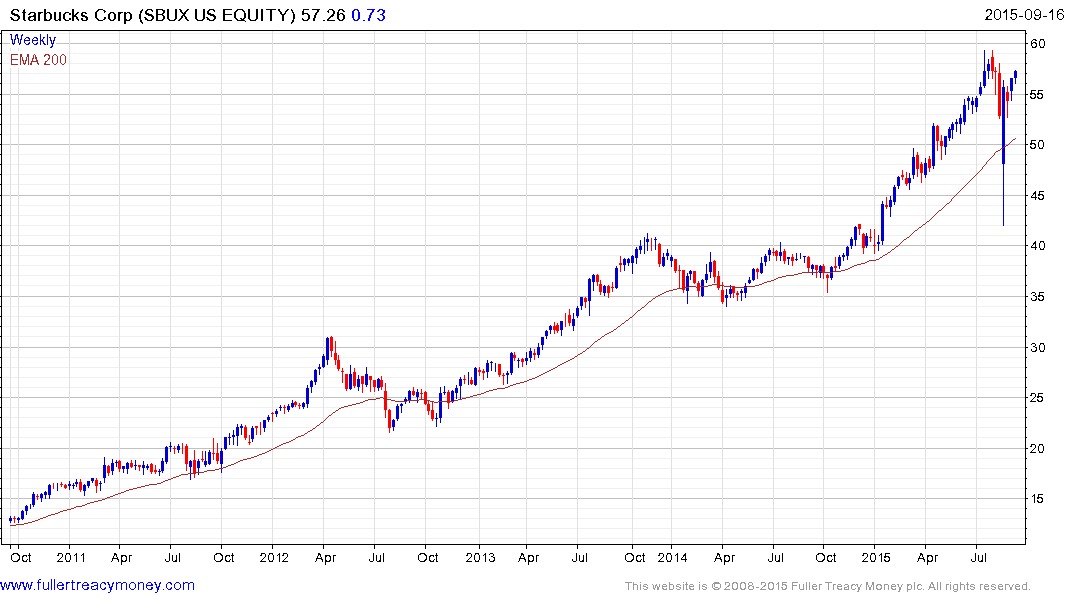The image size is (1075, 600).
Task: Click the 2011 year label on the time axis
Action: [x=70, y=557]
